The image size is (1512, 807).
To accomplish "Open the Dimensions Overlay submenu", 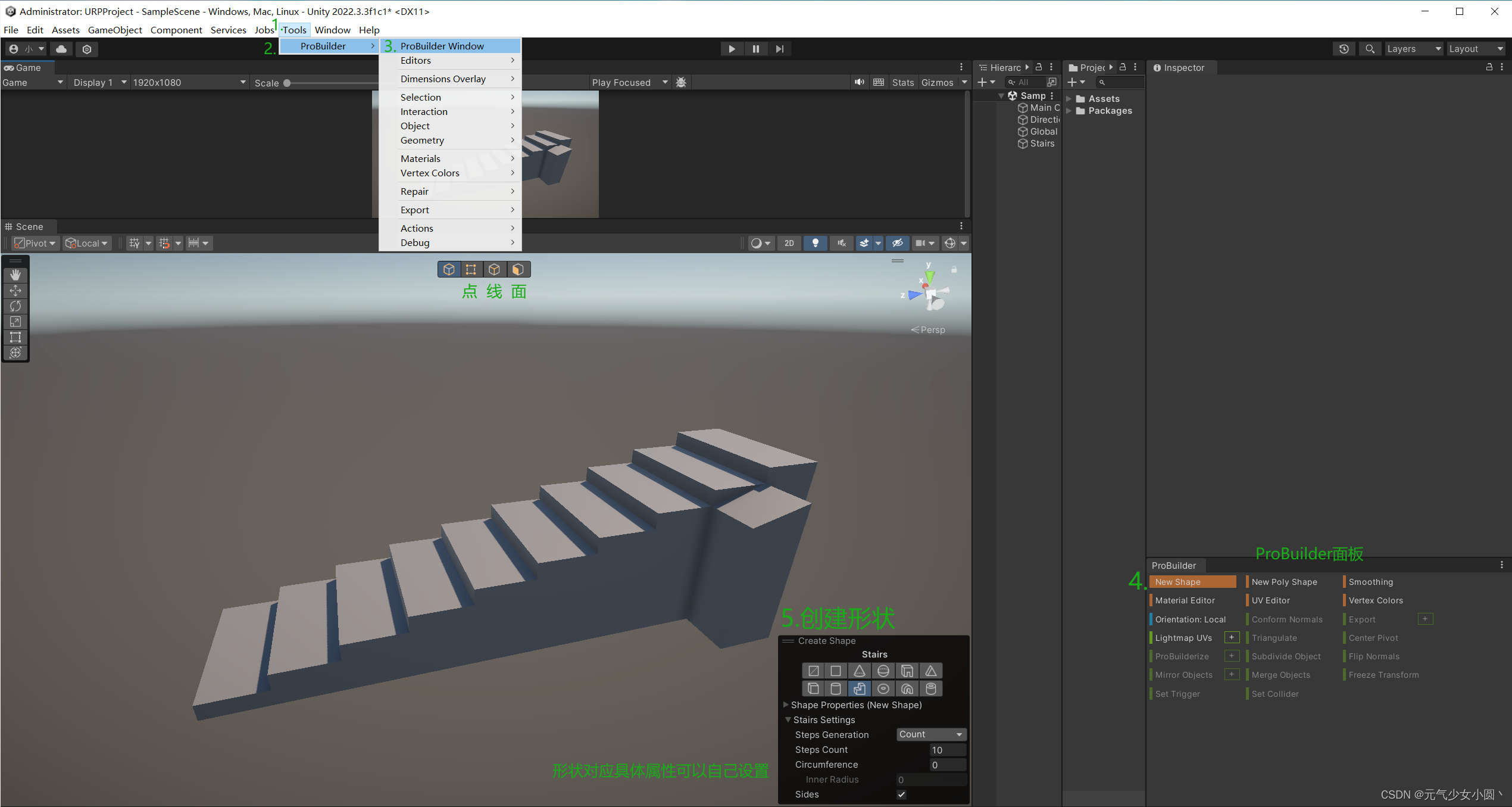I will coord(450,79).
